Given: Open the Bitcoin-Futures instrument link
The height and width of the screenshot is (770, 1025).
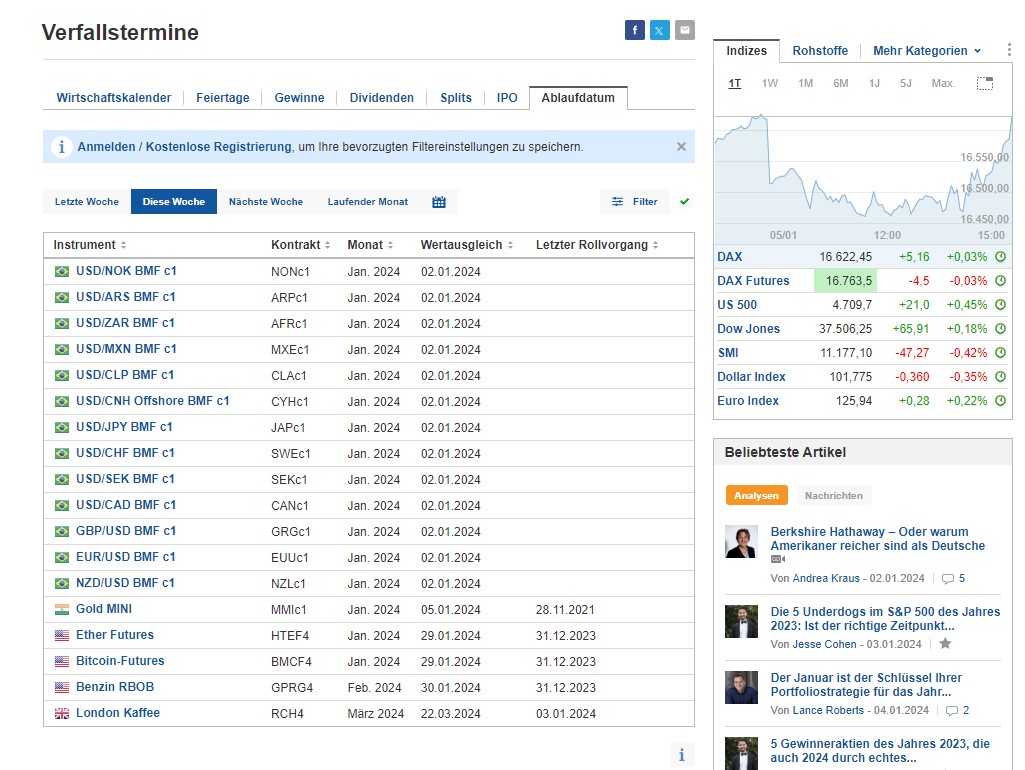Looking at the screenshot, I should (x=120, y=661).
